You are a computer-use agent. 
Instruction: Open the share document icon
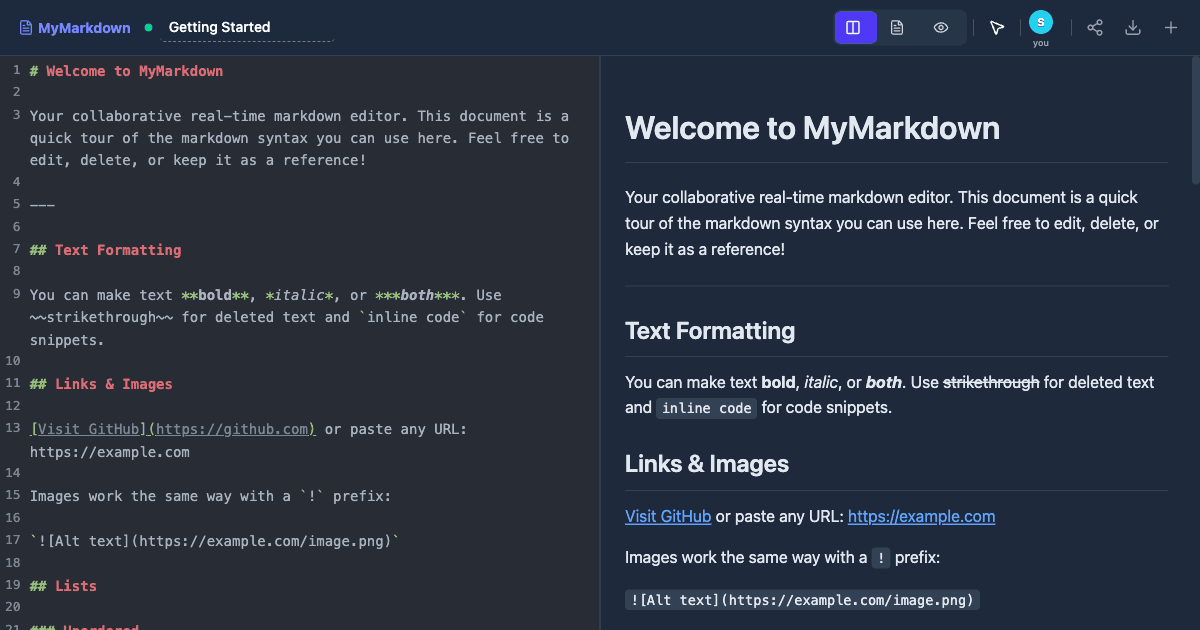point(1095,28)
